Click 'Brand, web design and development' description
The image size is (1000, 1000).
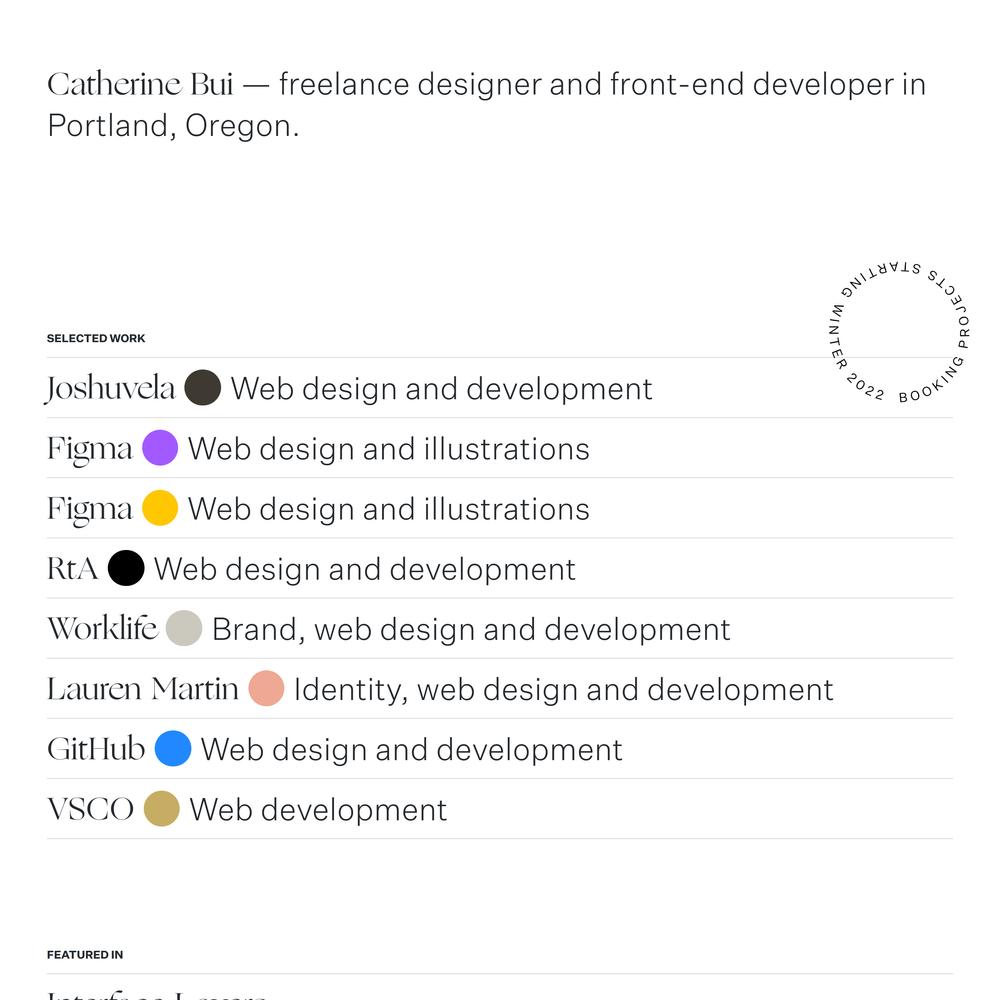pos(471,629)
